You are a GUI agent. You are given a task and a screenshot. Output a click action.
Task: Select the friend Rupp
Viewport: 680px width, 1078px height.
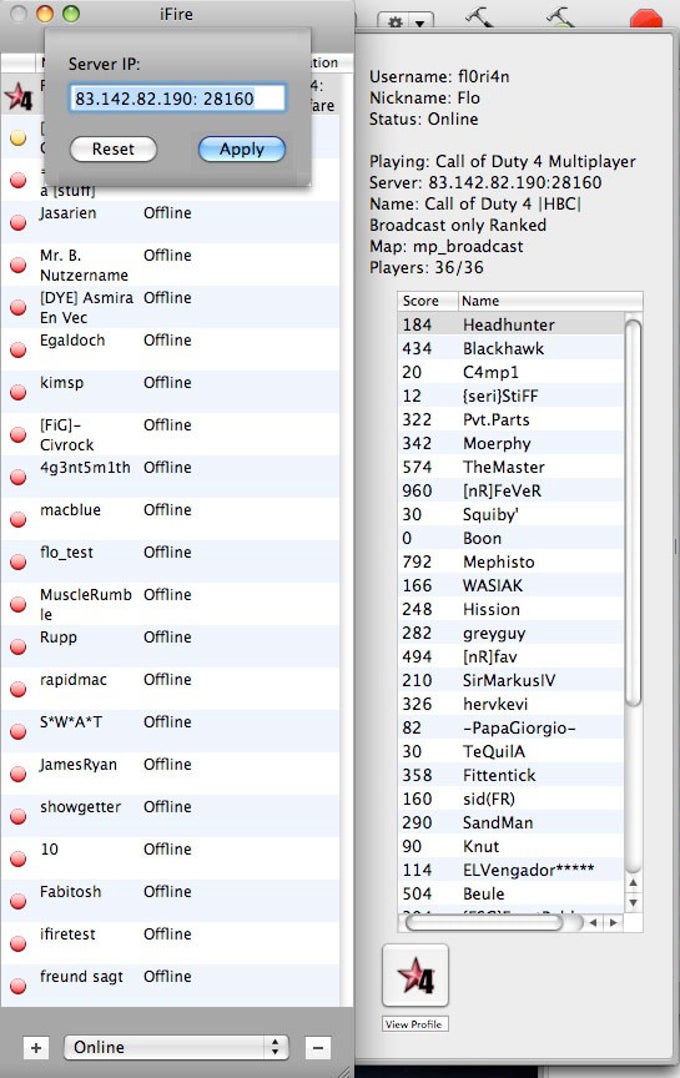170,647
